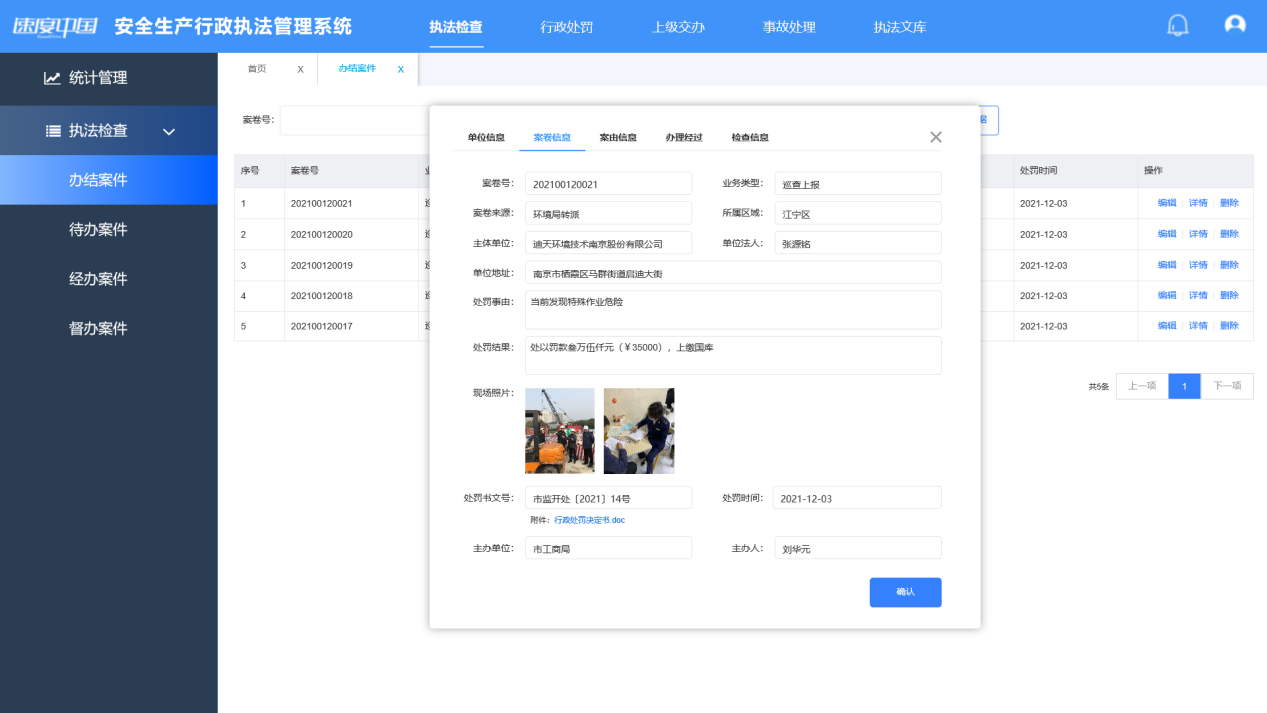Select 事故处理 in top navigation

(789, 27)
